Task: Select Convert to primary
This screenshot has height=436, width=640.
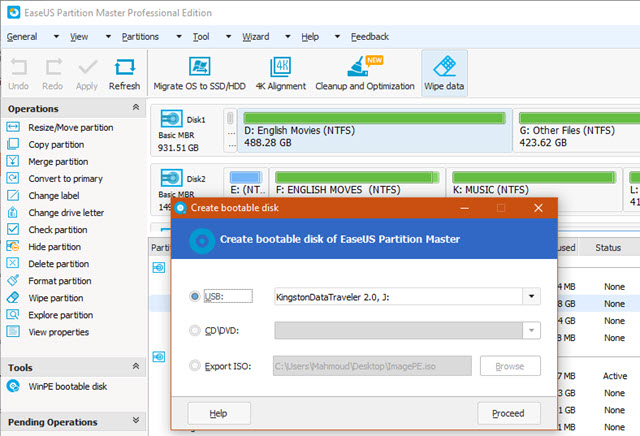Action: coord(65,179)
